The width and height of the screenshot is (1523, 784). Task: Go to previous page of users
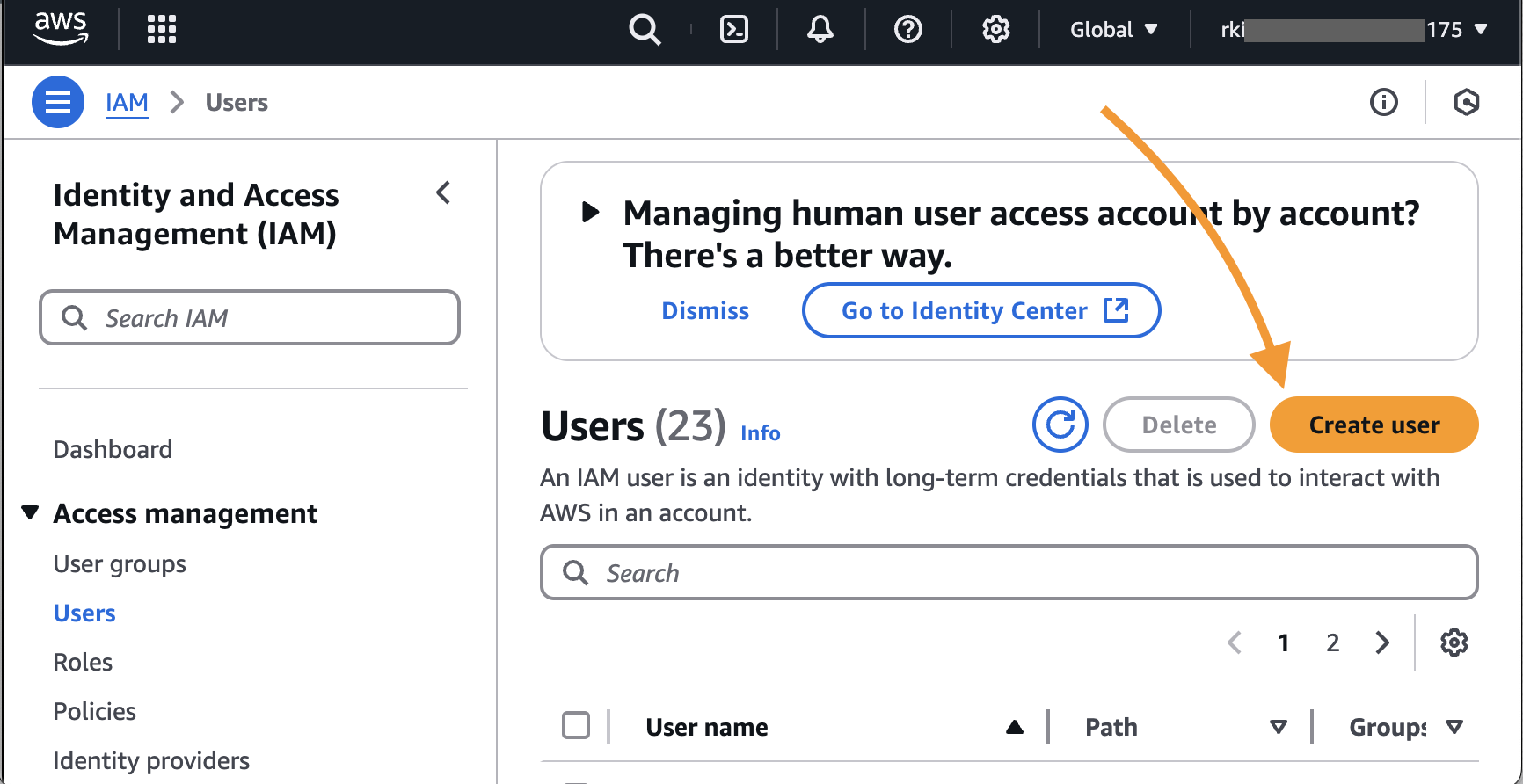click(x=1235, y=642)
